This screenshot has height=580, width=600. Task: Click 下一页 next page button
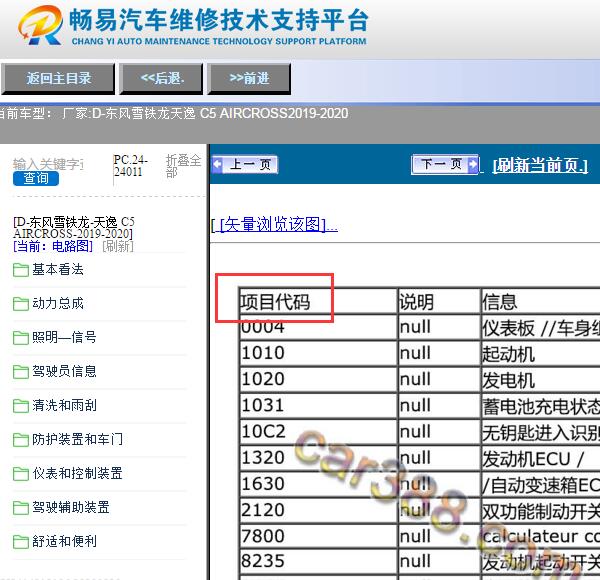click(445, 165)
